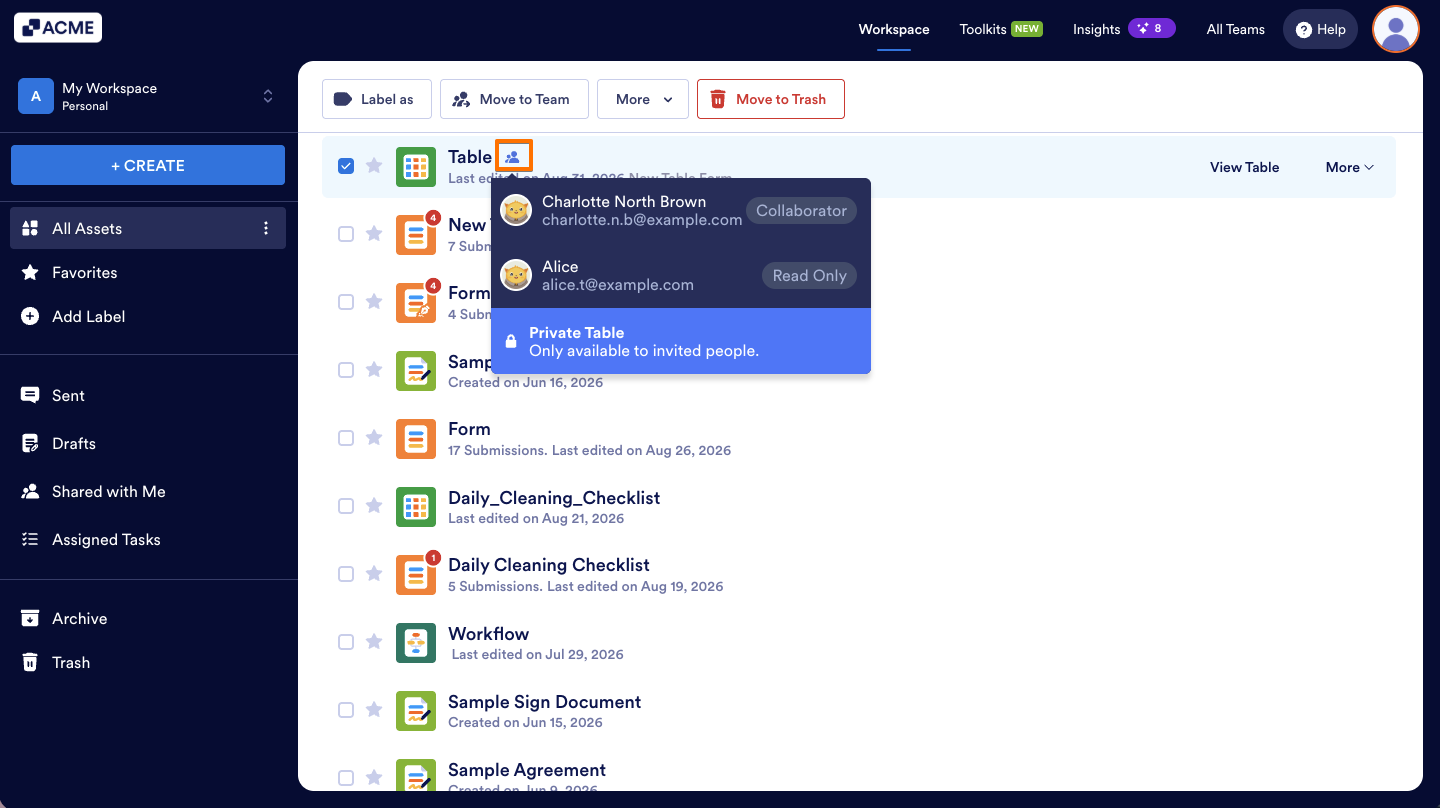Click the Read Only role badge
This screenshot has width=1440, height=808.
point(809,275)
